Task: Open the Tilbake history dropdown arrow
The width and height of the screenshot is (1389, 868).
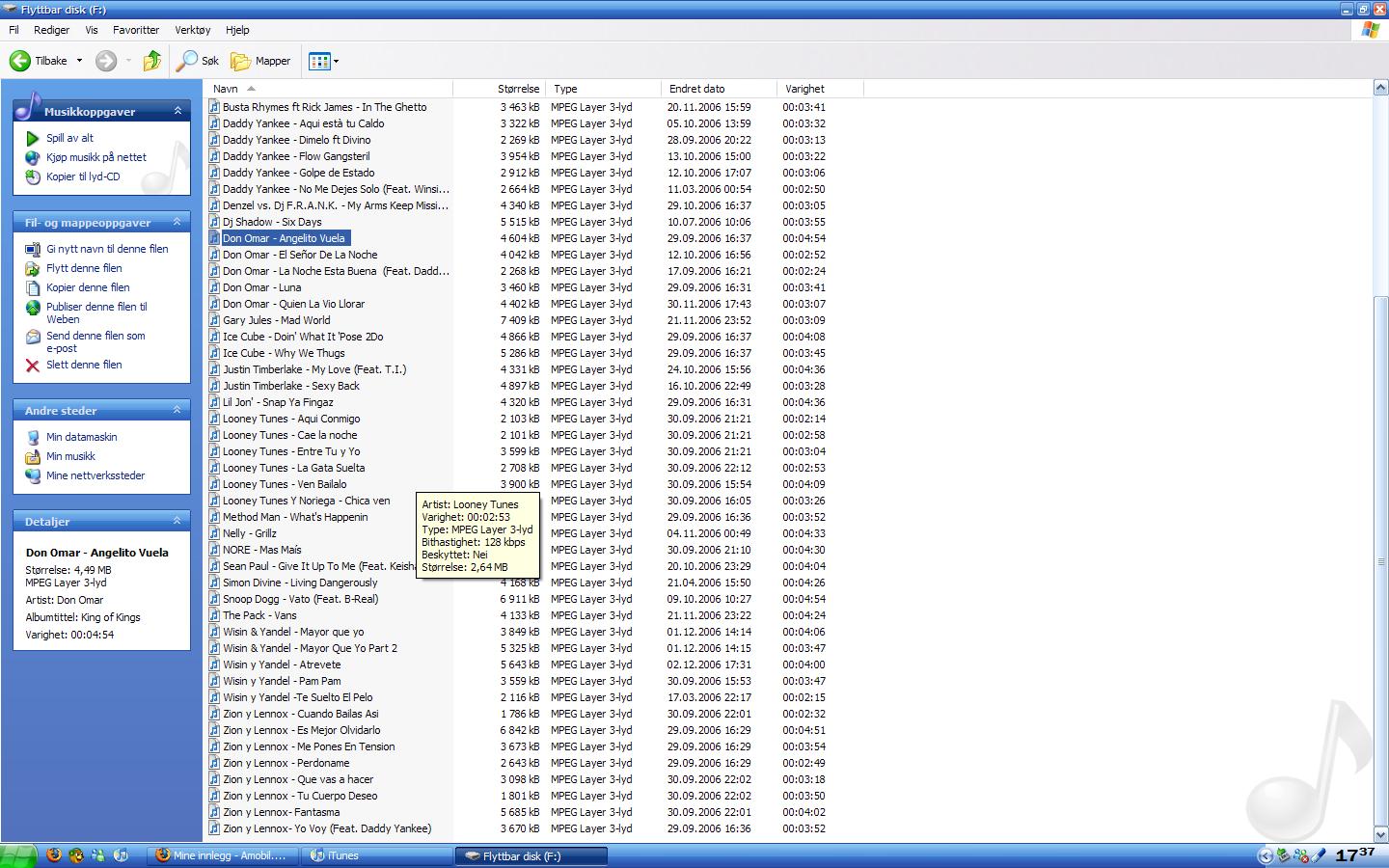Action: click(x=79, y=61)
